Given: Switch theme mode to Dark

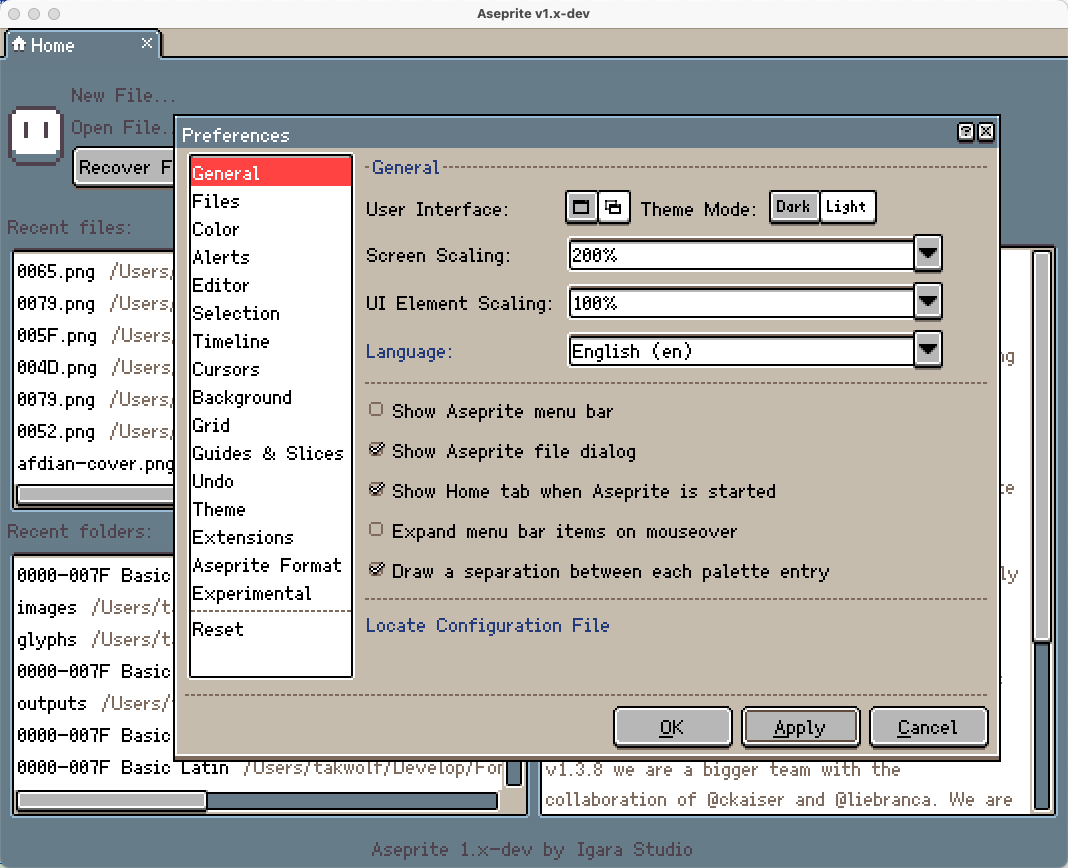Looking at the screenshot, I should coord(794,207).
